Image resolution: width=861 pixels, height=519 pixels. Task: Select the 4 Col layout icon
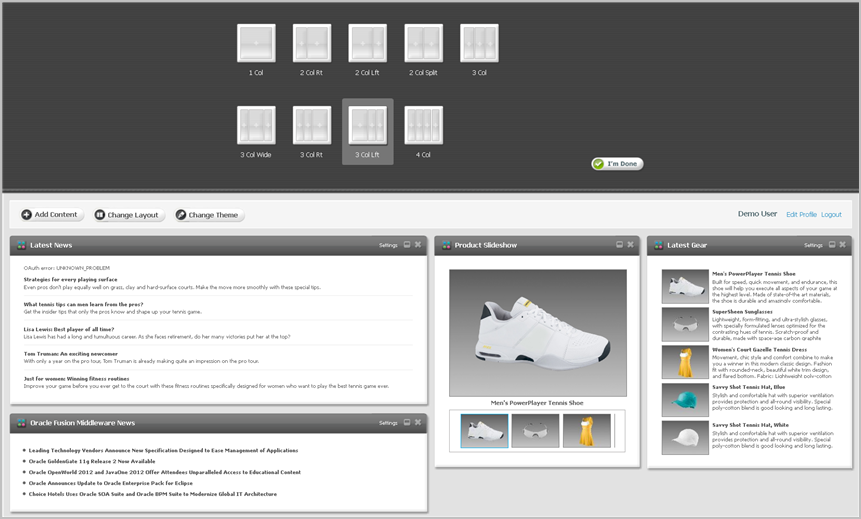423,125
